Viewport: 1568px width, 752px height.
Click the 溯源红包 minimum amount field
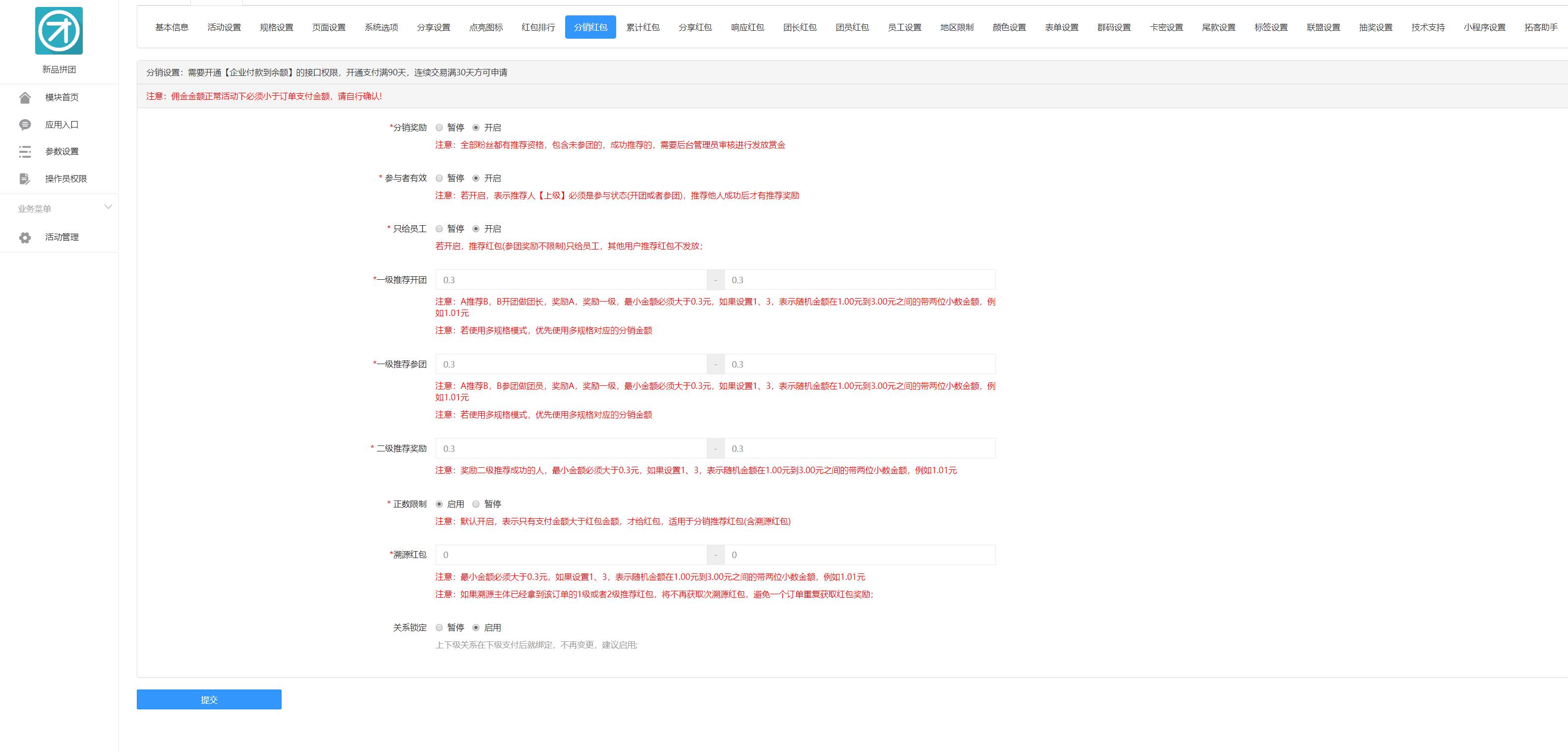click(x=571, y=555)
